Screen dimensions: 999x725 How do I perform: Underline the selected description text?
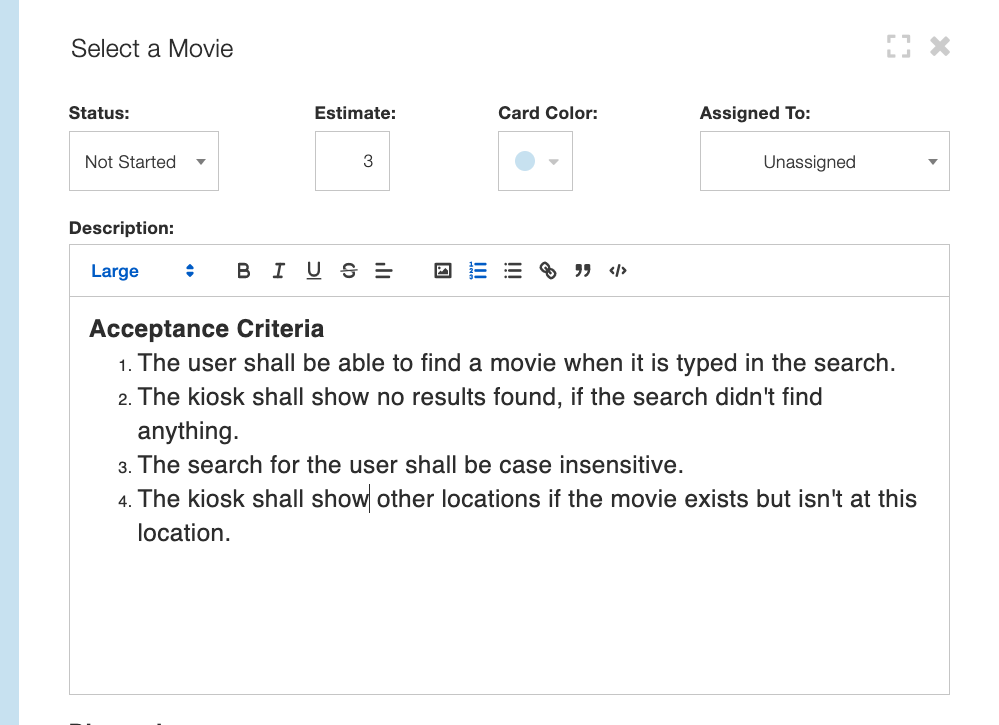pyautogui.click(x=313, y=271)
